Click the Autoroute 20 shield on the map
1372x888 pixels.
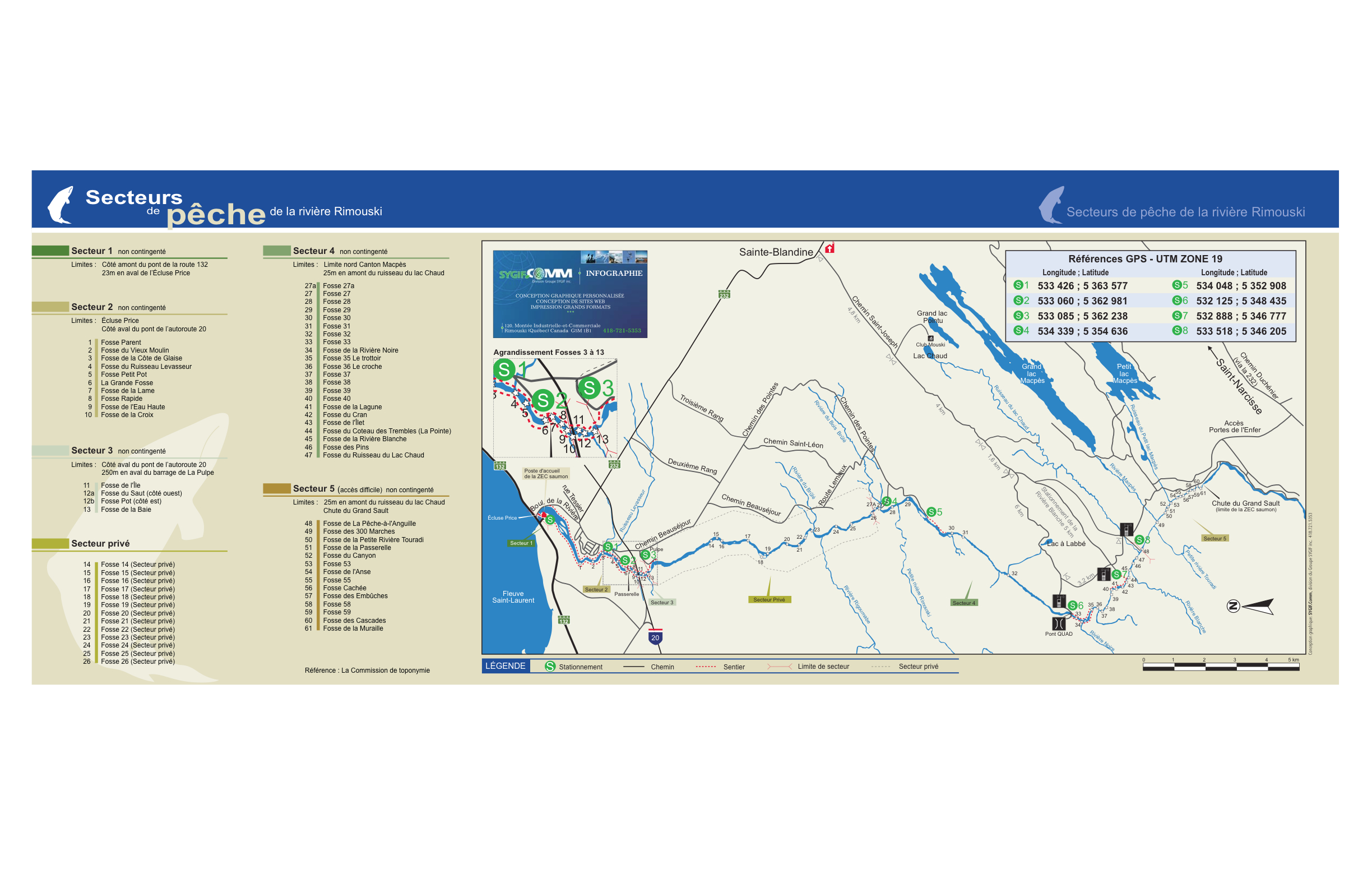tap(655, 636)
